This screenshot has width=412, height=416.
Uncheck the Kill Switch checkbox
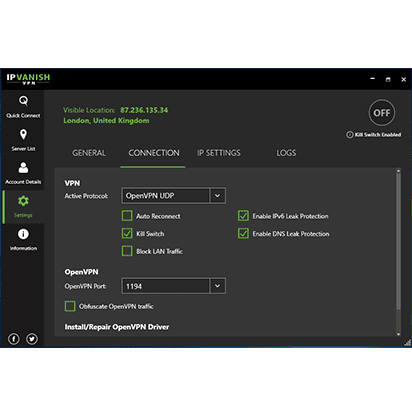tap(127, 233)
